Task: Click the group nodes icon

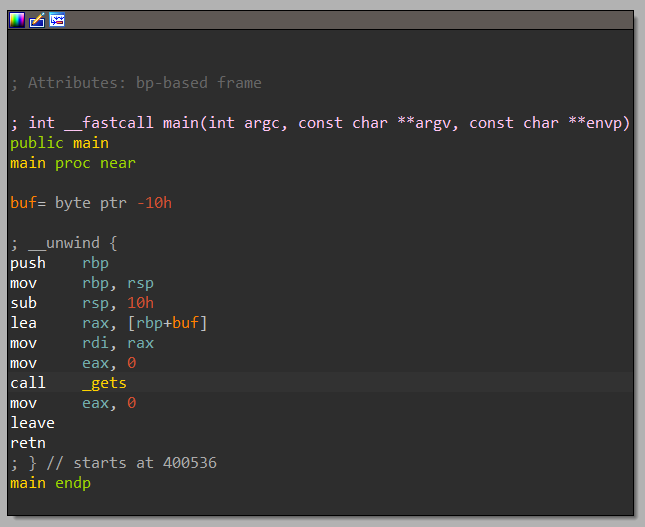Action: tap(57, 19)
